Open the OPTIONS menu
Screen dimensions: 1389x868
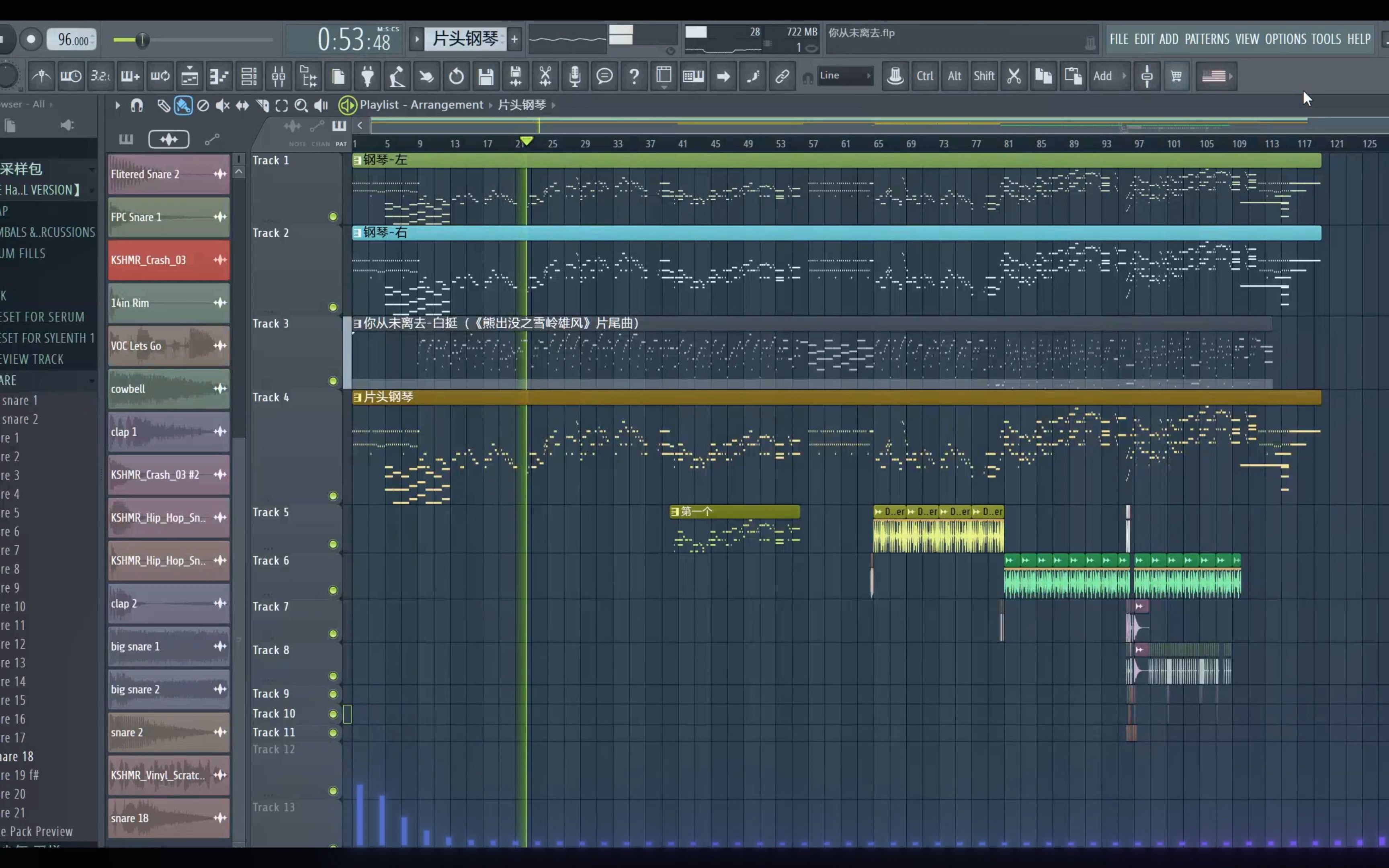(1285, 39)
